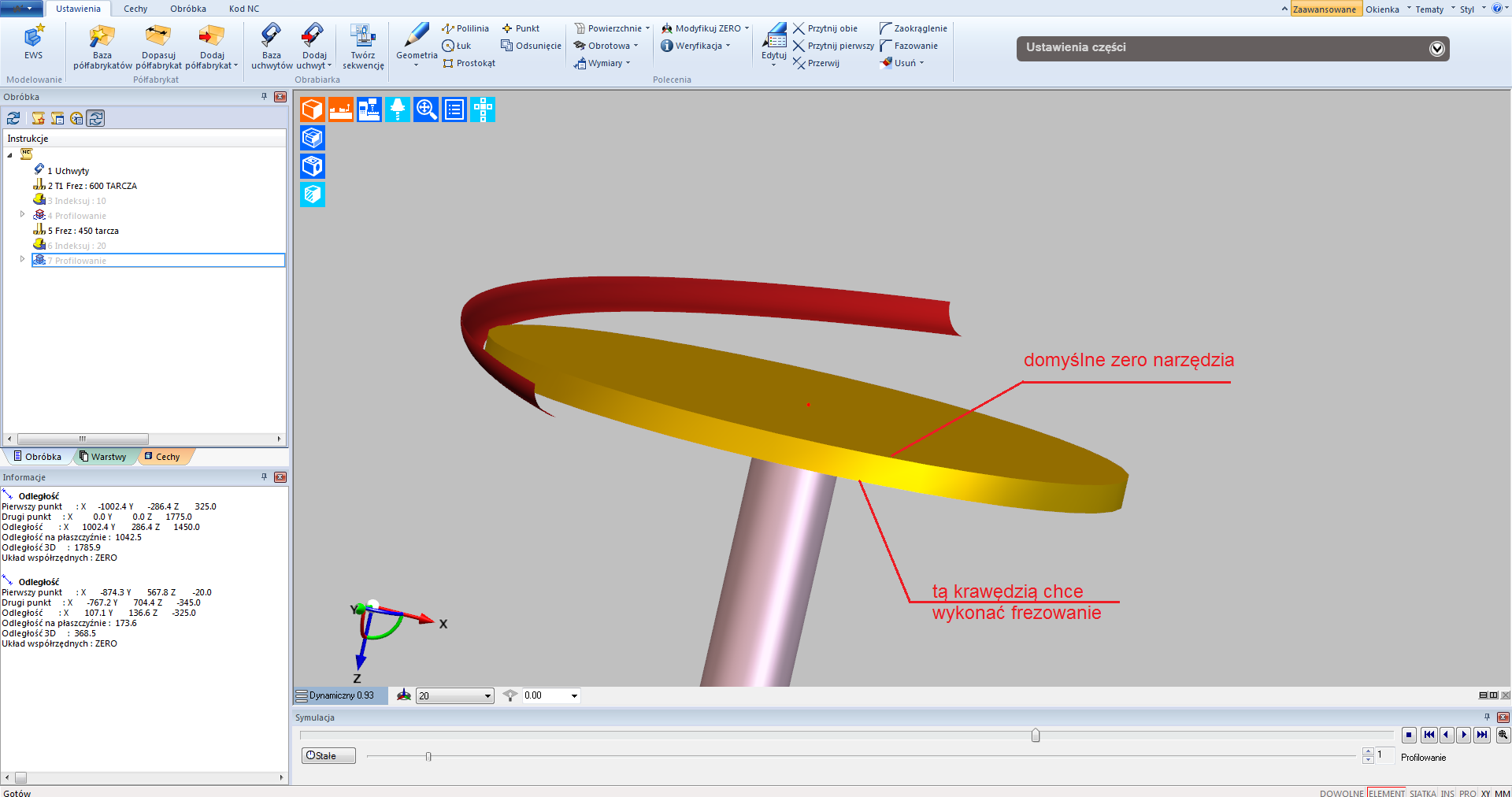Image resolution: width=1512 pixels, height=797 pixels.
Task: Click the Baza półfabrykatów icon
Action: coord(102,37)
